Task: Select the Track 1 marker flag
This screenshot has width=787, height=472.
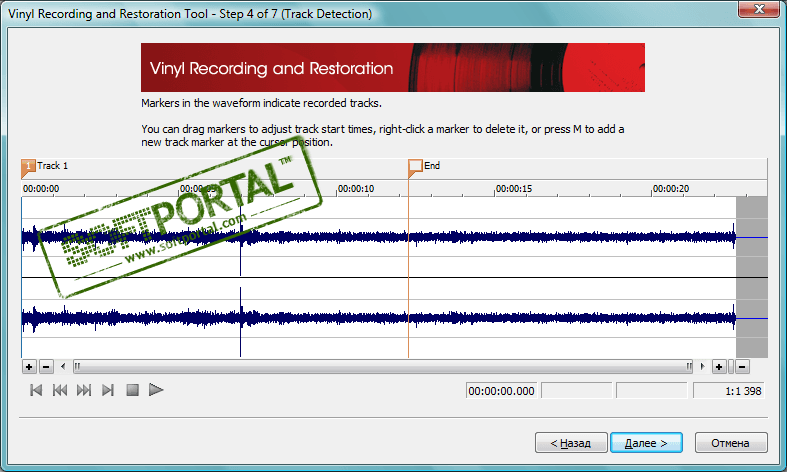Action: point(28,167)
